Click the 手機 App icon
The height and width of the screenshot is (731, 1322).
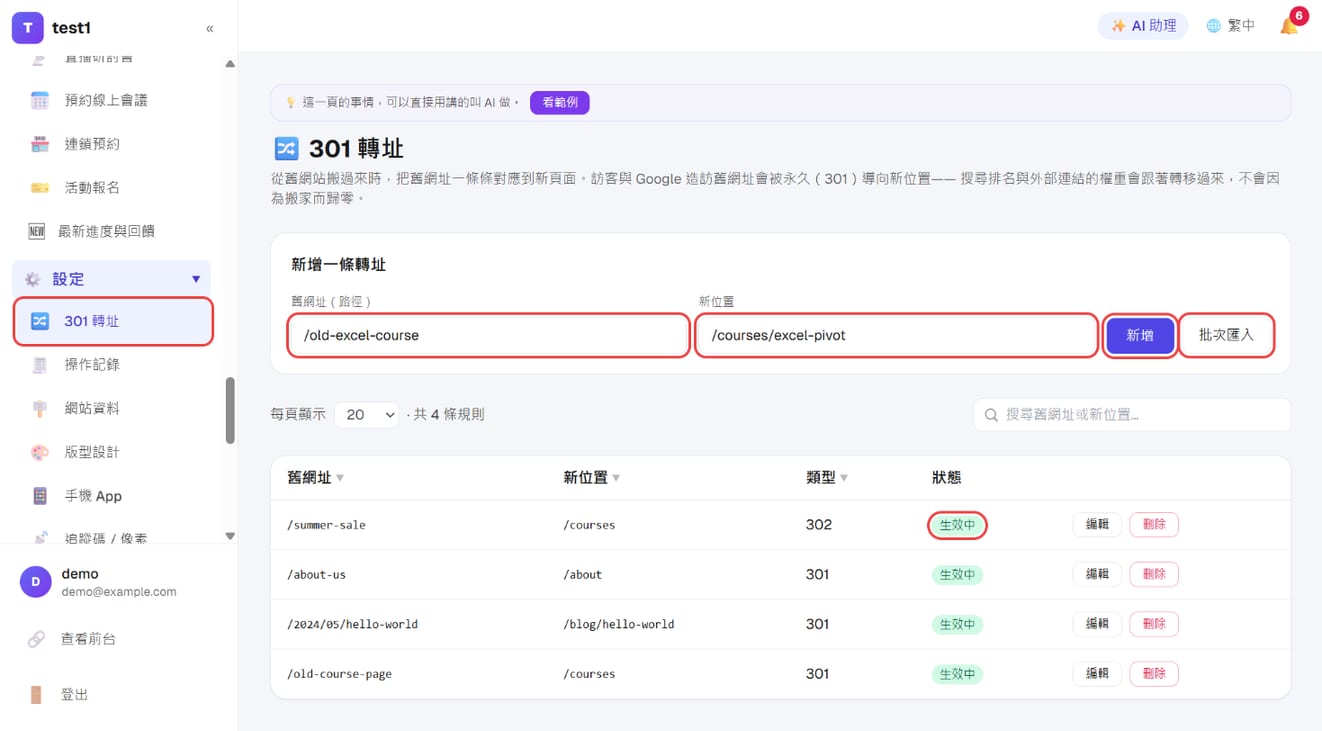pos(39,496)
